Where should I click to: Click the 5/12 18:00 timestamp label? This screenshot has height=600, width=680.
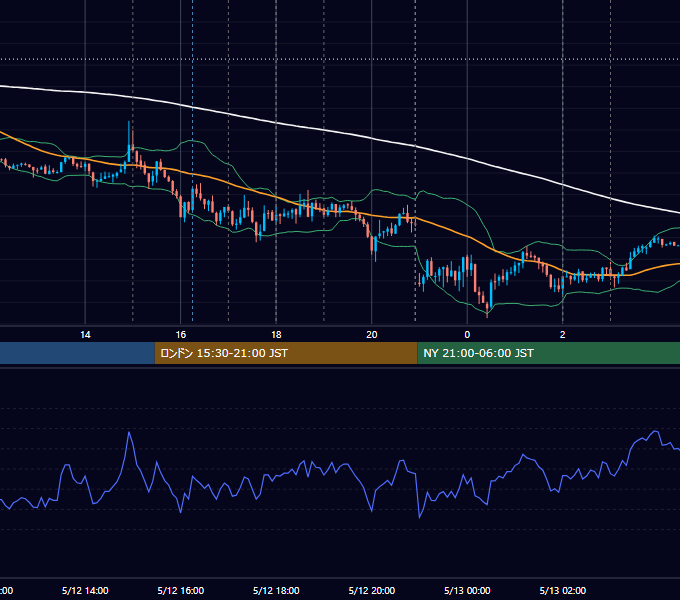point(276,590)
